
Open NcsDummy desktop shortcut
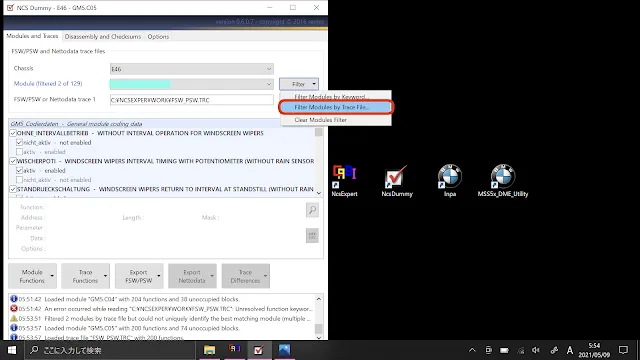(x=397, y=180)
